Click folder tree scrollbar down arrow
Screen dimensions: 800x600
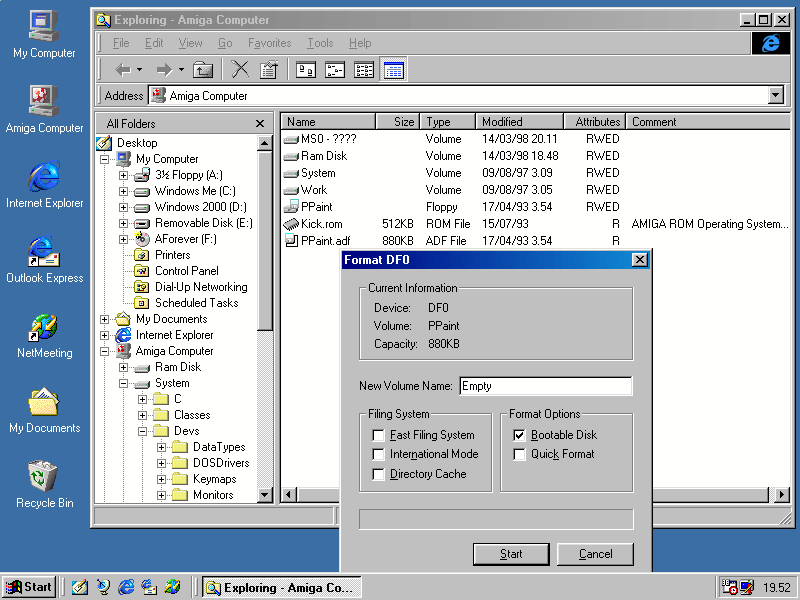pyautogui.click(x=264, y=494)
